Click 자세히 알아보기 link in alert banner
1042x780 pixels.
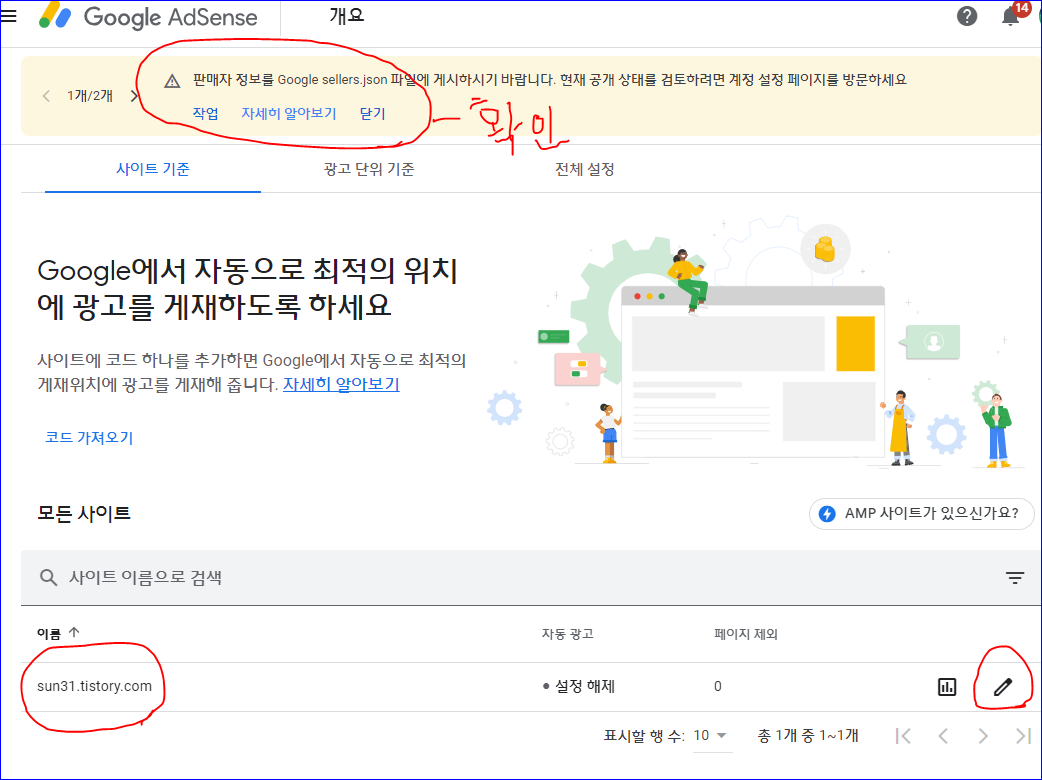[288, 114]
